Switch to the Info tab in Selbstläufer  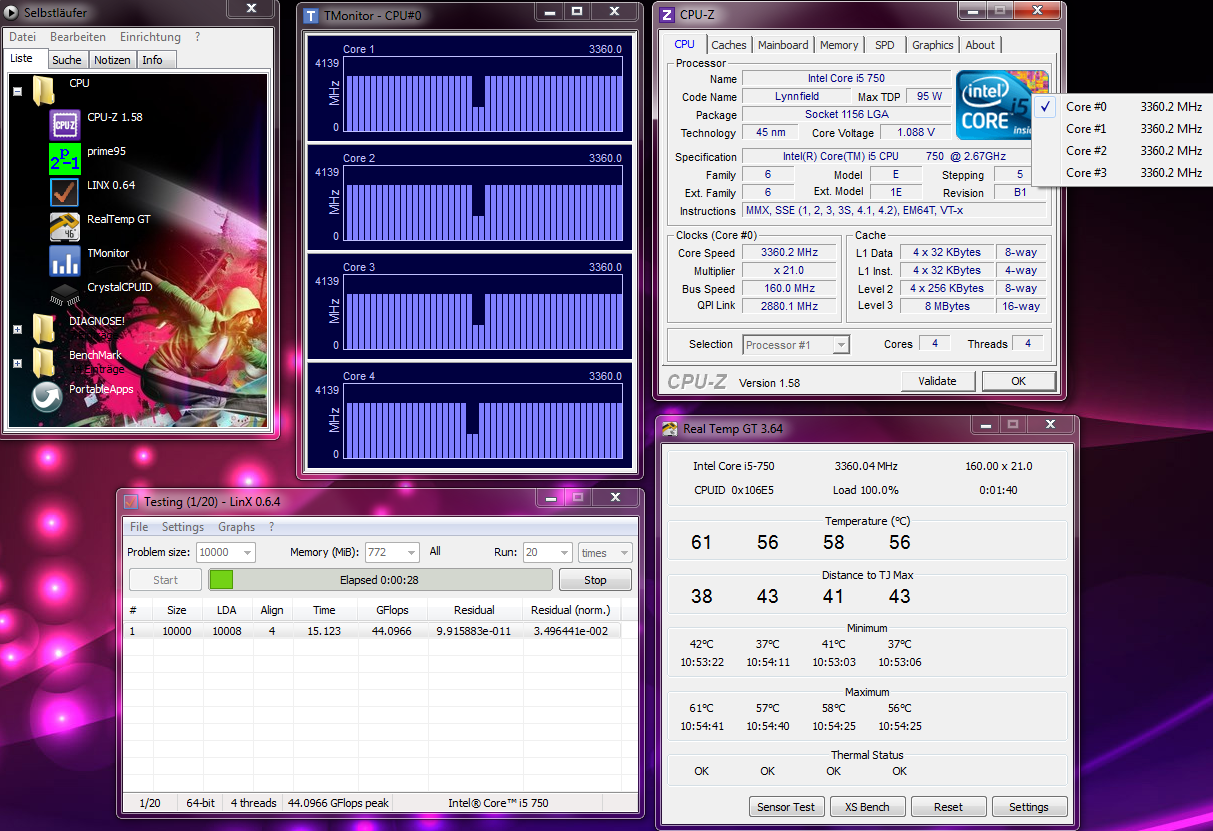click(155, 60)
